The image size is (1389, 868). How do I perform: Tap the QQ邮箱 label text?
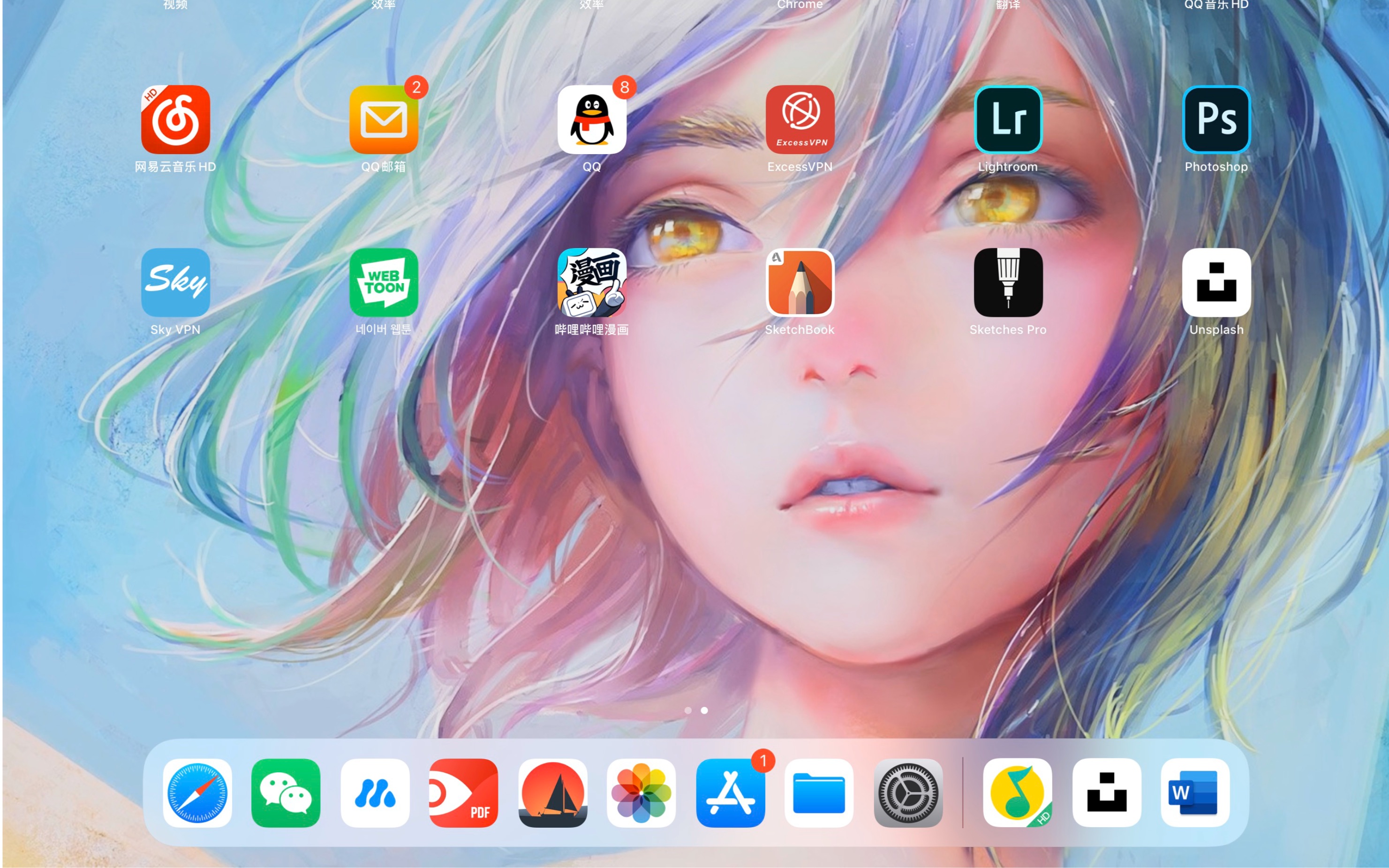point(384,166)
